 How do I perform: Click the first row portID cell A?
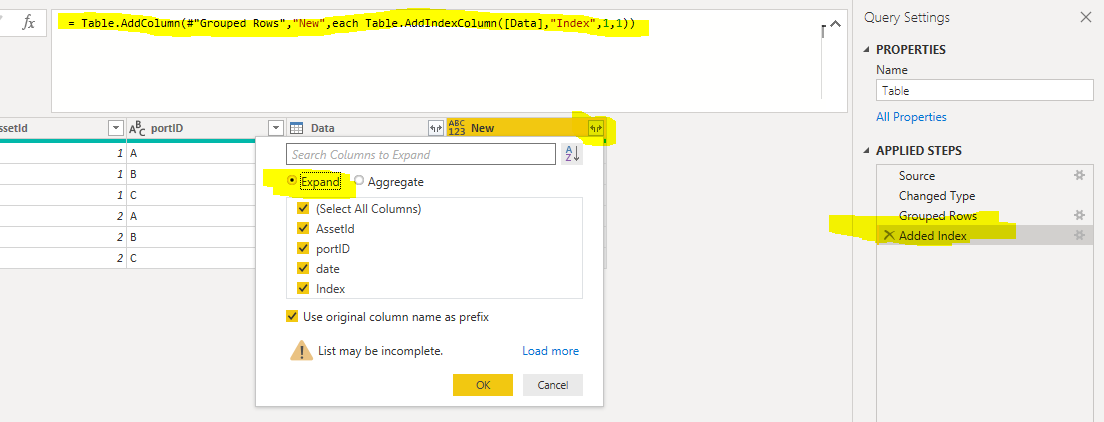pyautogui.click(x=192, y=153)
